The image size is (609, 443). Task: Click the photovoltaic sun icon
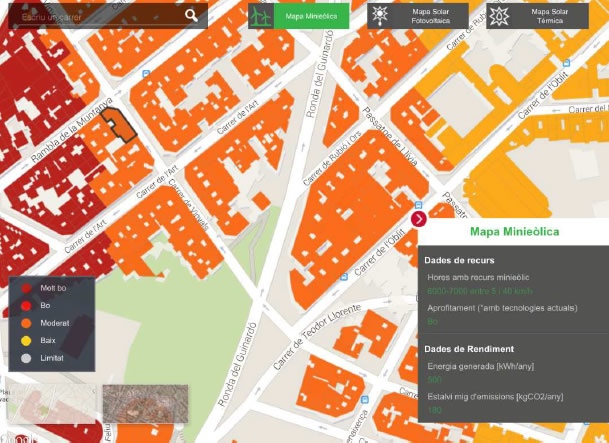click(380, 16)
